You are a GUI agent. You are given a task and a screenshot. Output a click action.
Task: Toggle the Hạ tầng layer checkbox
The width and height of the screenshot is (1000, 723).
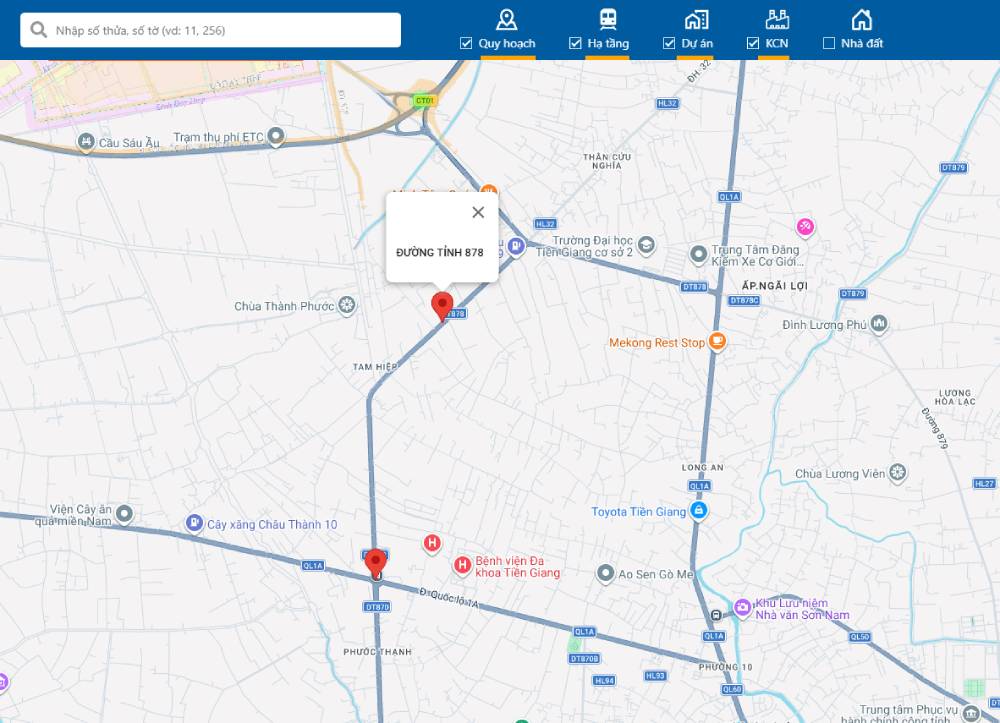575,43
